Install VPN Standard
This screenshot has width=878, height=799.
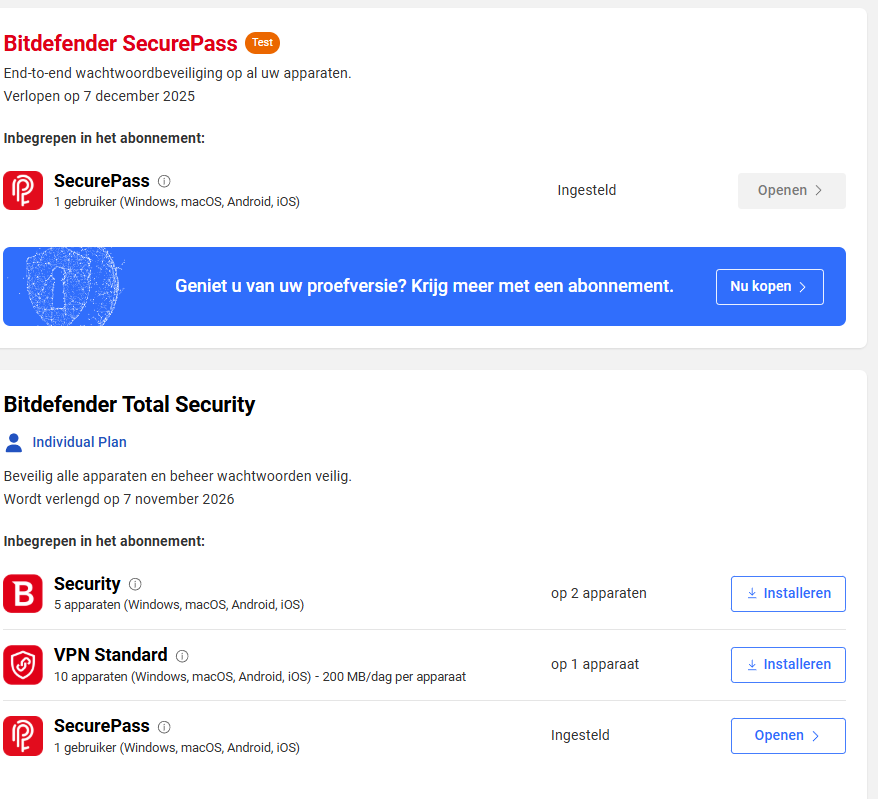tap(788, 665)
